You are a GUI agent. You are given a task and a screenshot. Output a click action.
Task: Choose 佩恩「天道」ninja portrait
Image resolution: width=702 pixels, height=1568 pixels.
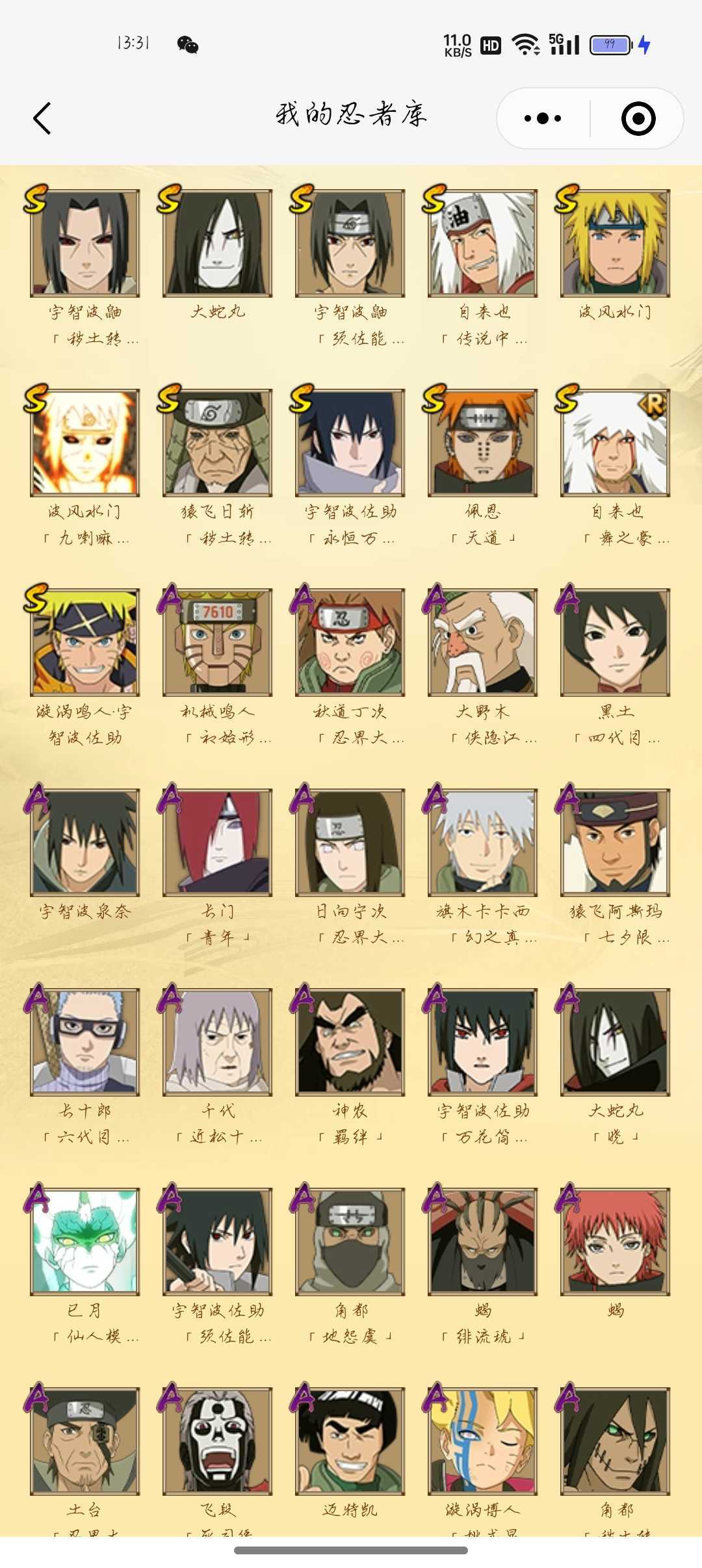pos(482,443)
